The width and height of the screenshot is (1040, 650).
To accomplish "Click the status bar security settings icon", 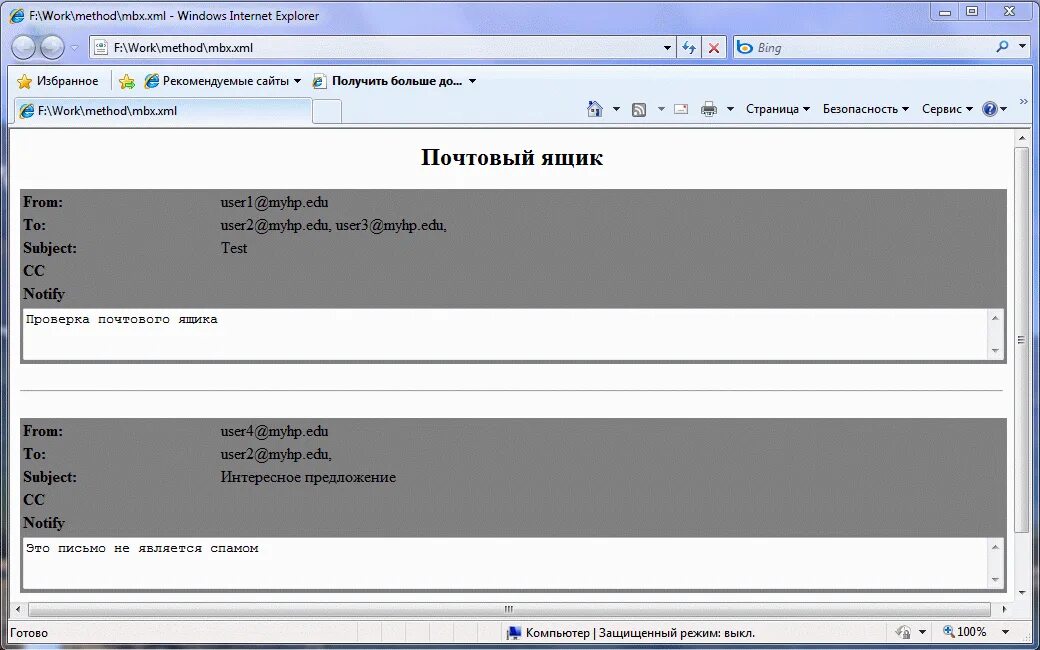I will click(x=903, y=632).
